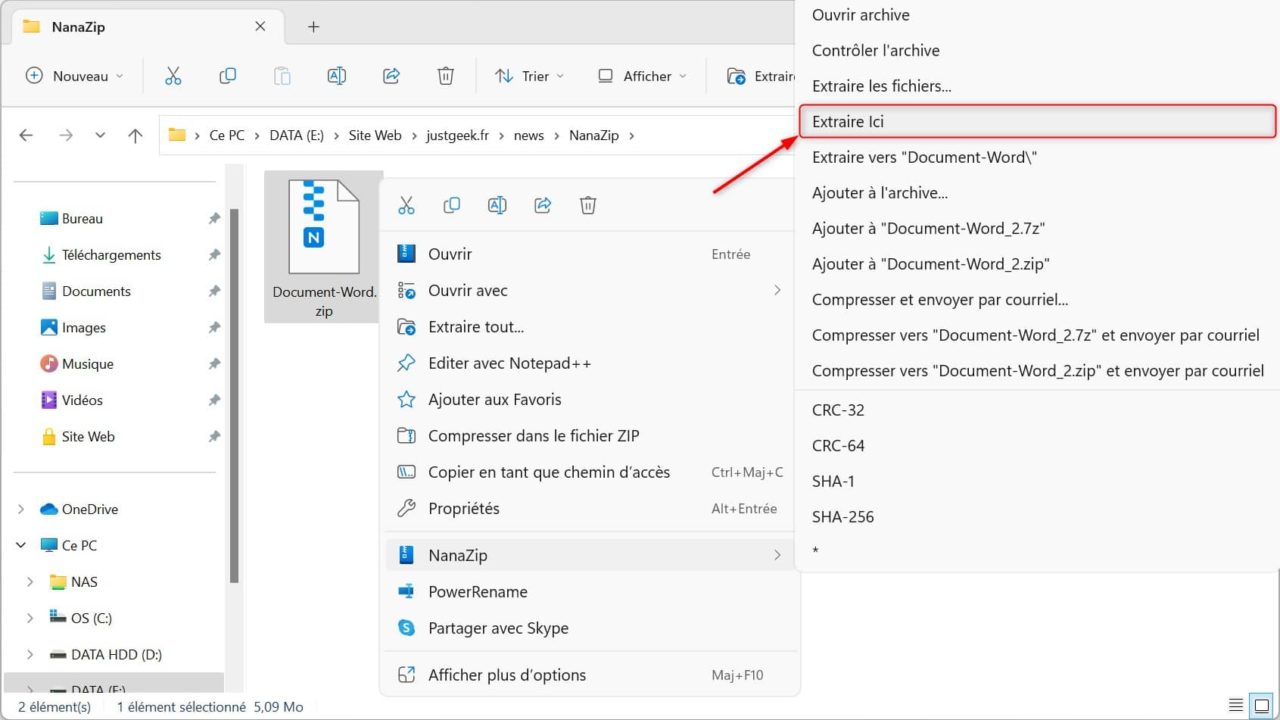Open Propriétés from context menu
Screen dimensions: 1280x720
coord(590,509)
